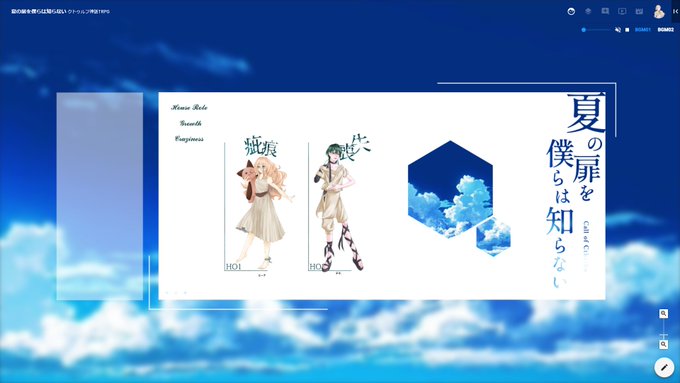Screen dimensions: 680x383
Task: Click the large hexagon sky image
Action: tap(450, 190)
